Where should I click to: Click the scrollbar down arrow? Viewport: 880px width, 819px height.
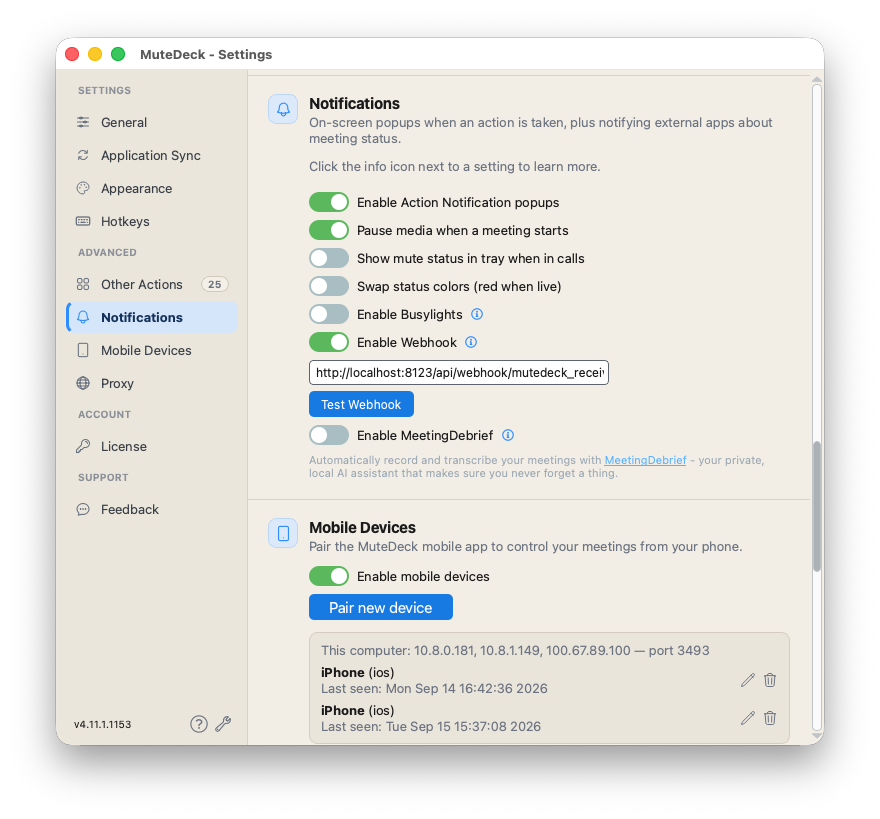tap(817, 735)
